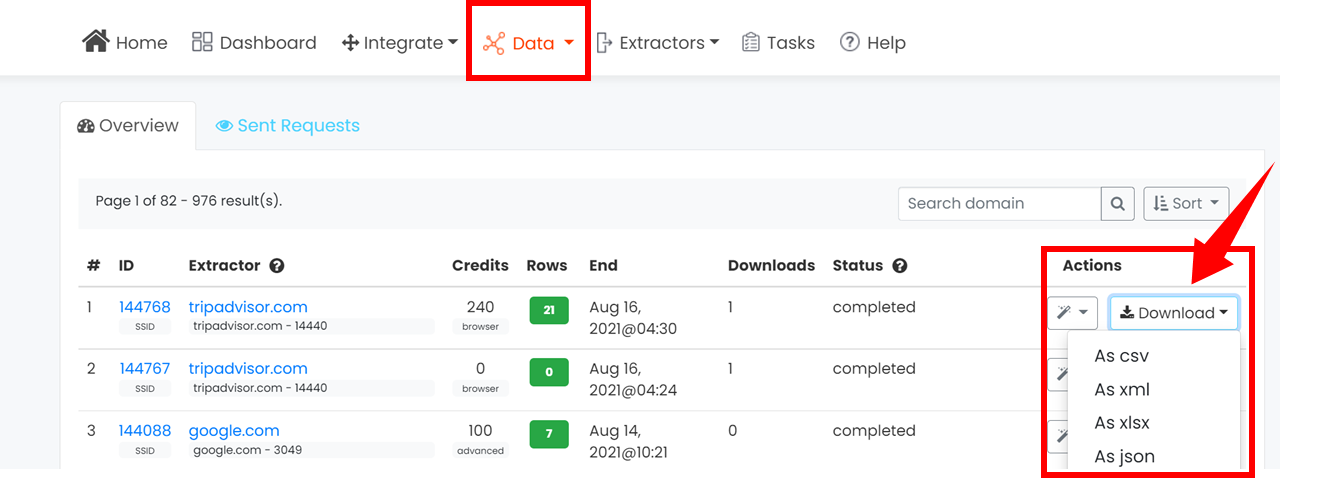Click the Tasks clipboard icon
This screenshot has height=478, width=1320.
[x=751, y=42]
